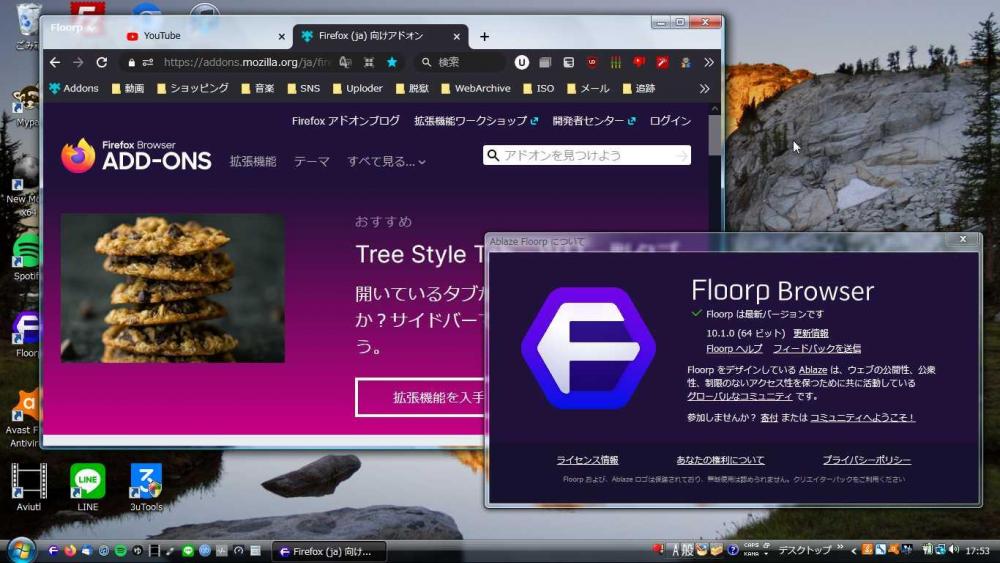The height and width of the screenshot is (563, 1000).
Task: Open SNS bookmark folder
Action: pos(304,89)
